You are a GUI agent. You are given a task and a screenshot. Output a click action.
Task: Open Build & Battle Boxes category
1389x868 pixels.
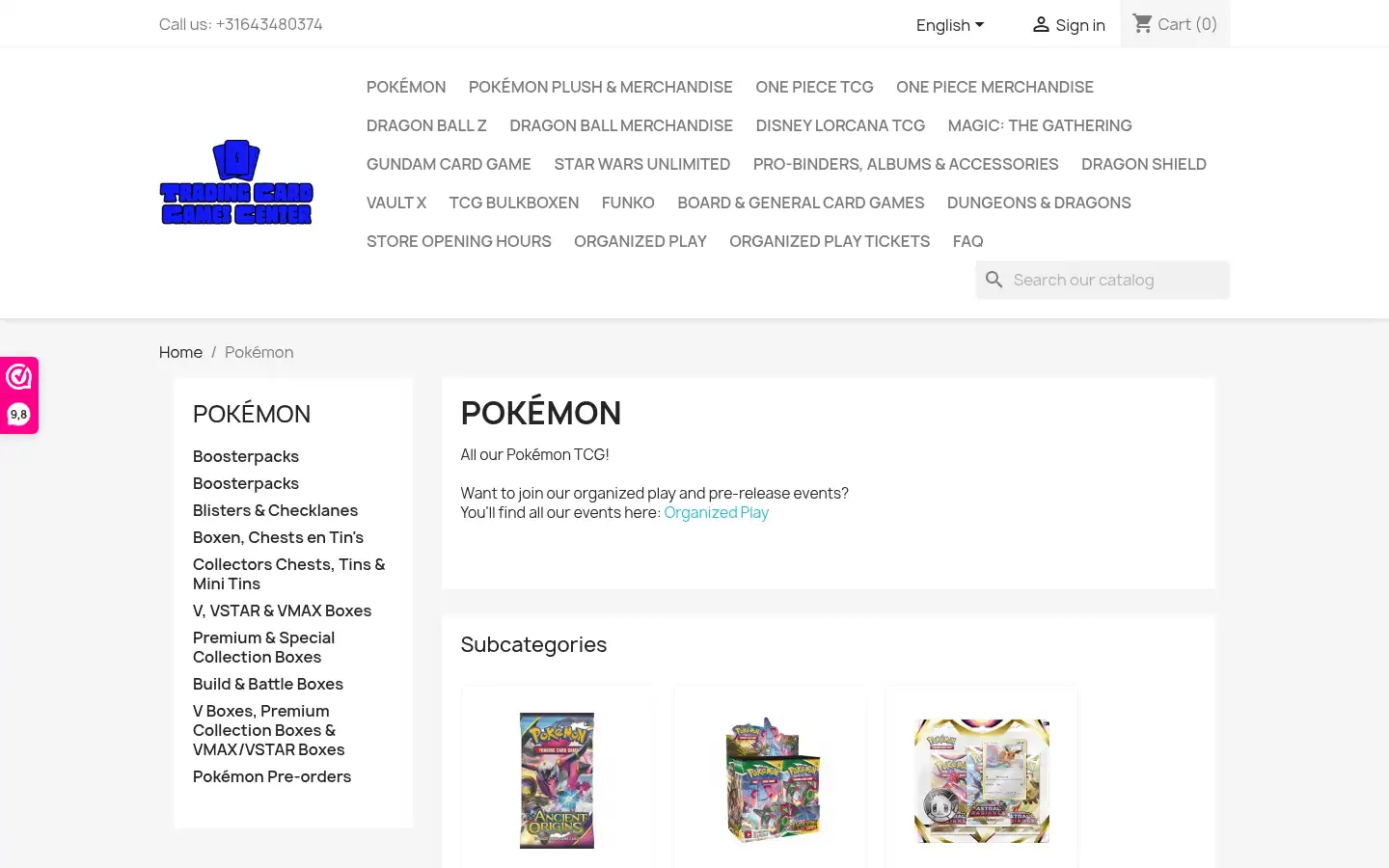pos(268,684)
